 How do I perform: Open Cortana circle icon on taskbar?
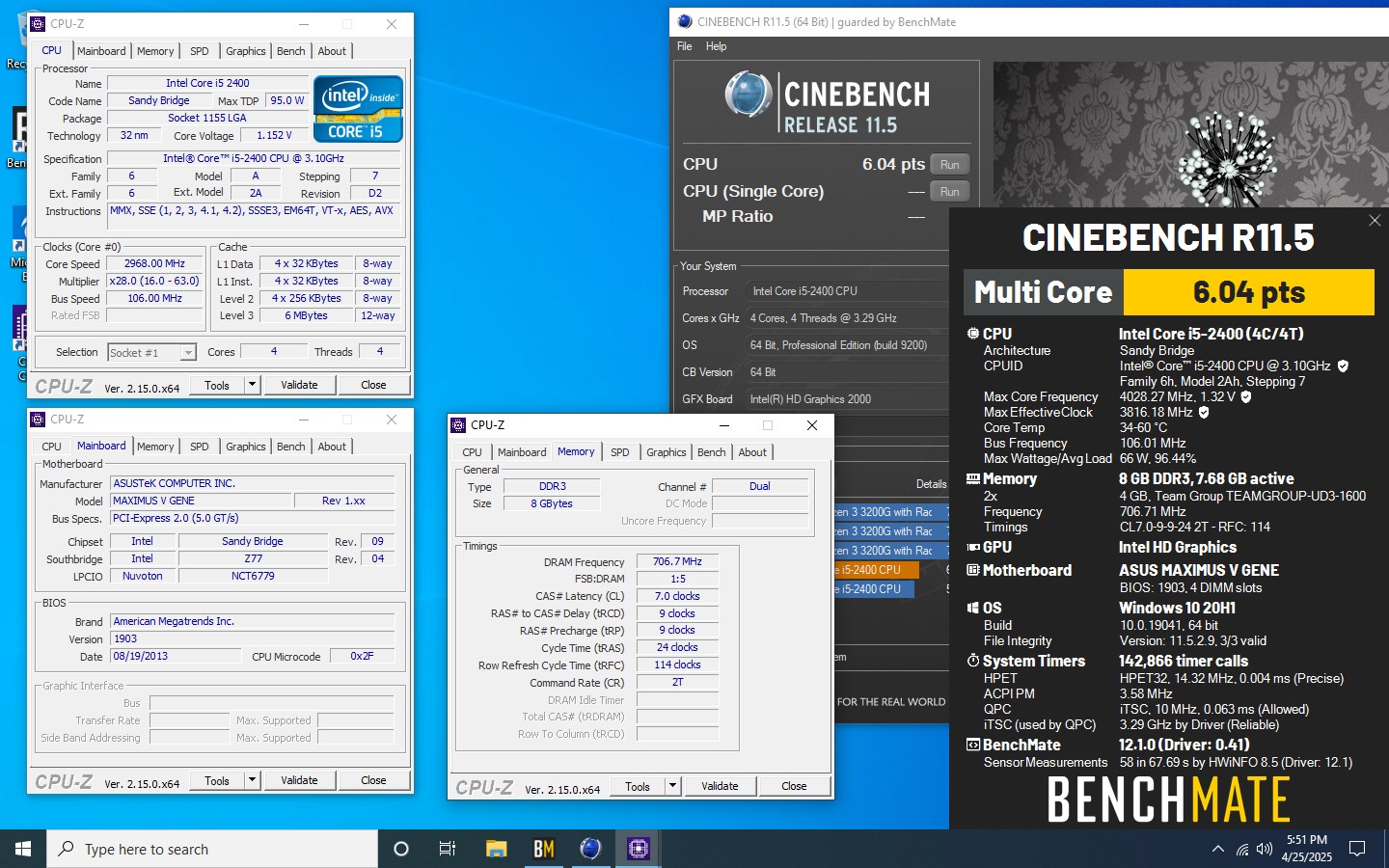click(401, 849)
